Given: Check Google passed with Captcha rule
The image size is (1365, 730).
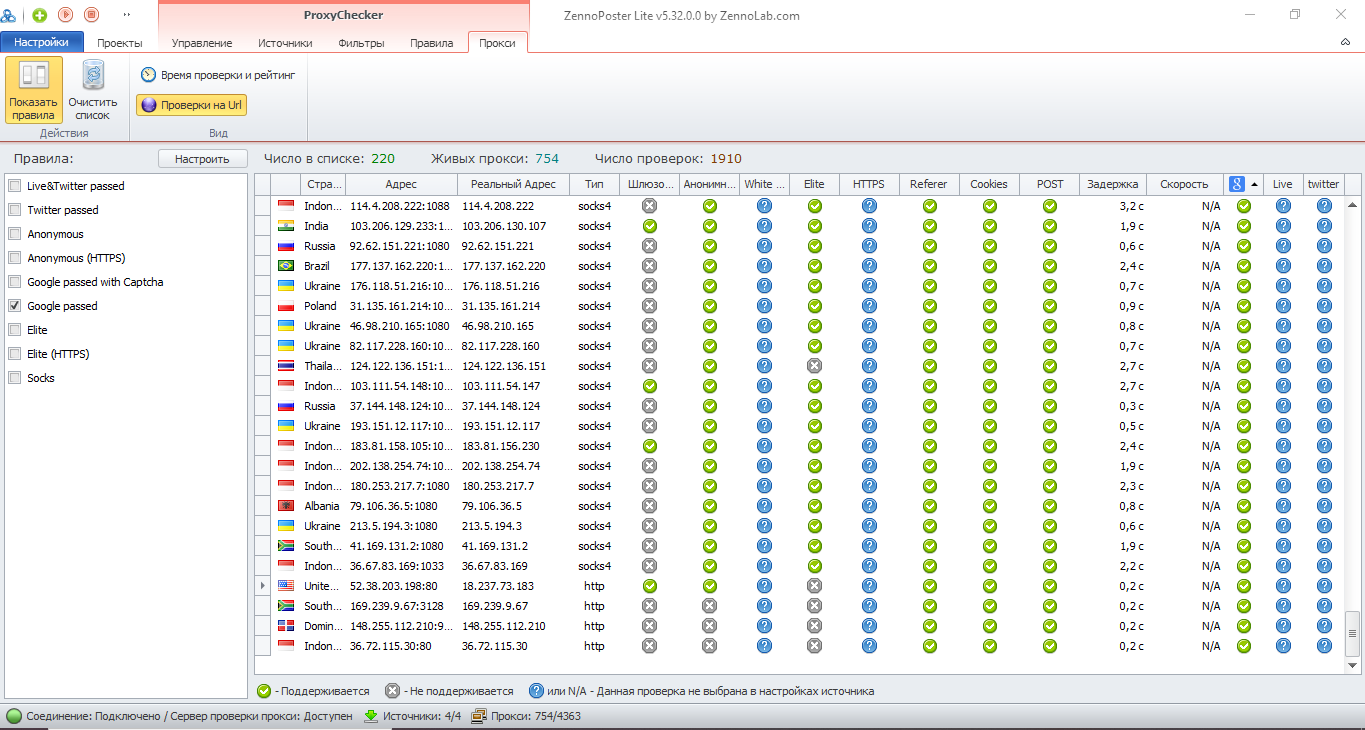Looking at the screenshot, I should [15, 282].
